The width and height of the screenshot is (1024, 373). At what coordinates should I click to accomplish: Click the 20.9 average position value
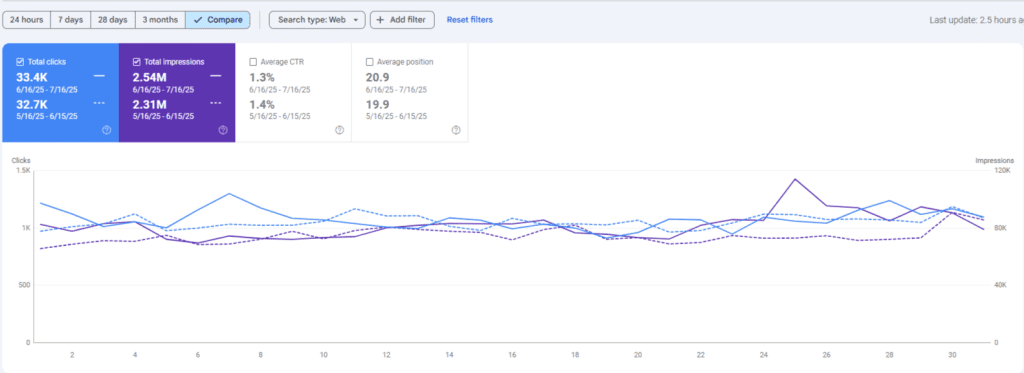377,77
